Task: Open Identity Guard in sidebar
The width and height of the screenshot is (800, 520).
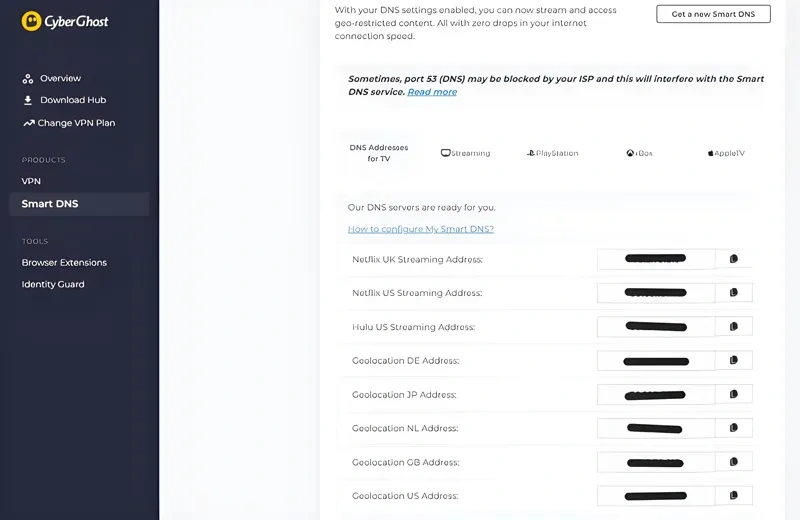Action: [x=53, y=284]
